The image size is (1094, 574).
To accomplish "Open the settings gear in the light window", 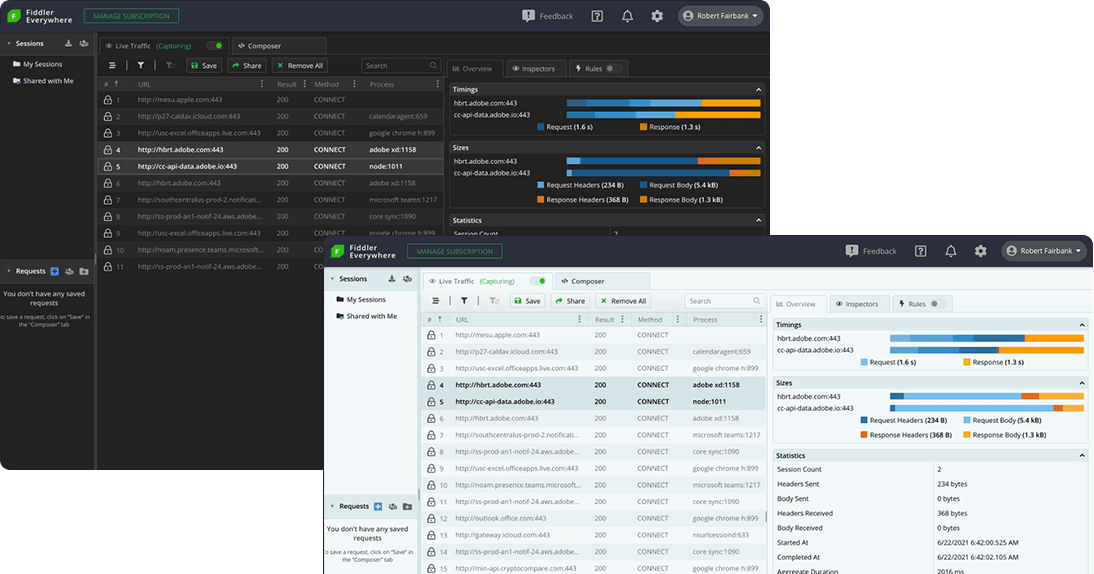I will [981, 250].
